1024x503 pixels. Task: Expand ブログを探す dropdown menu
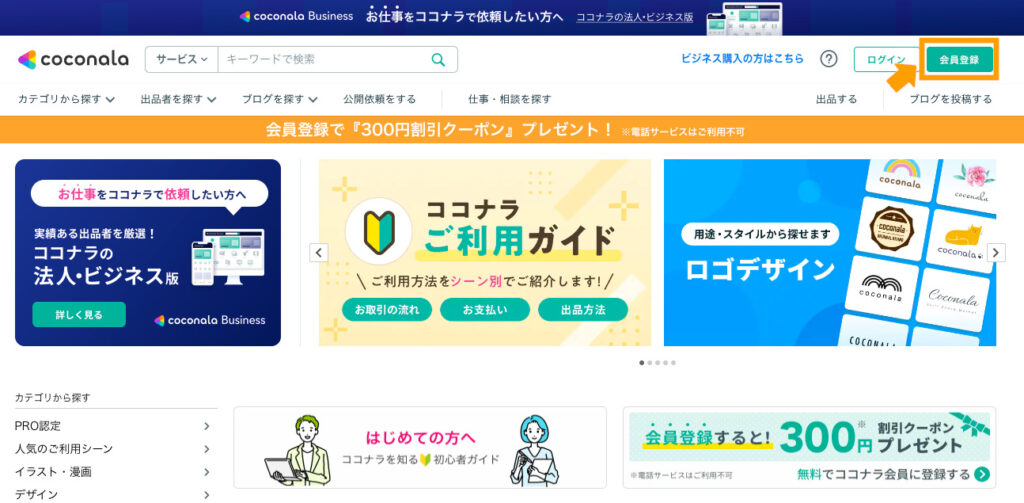280,99
